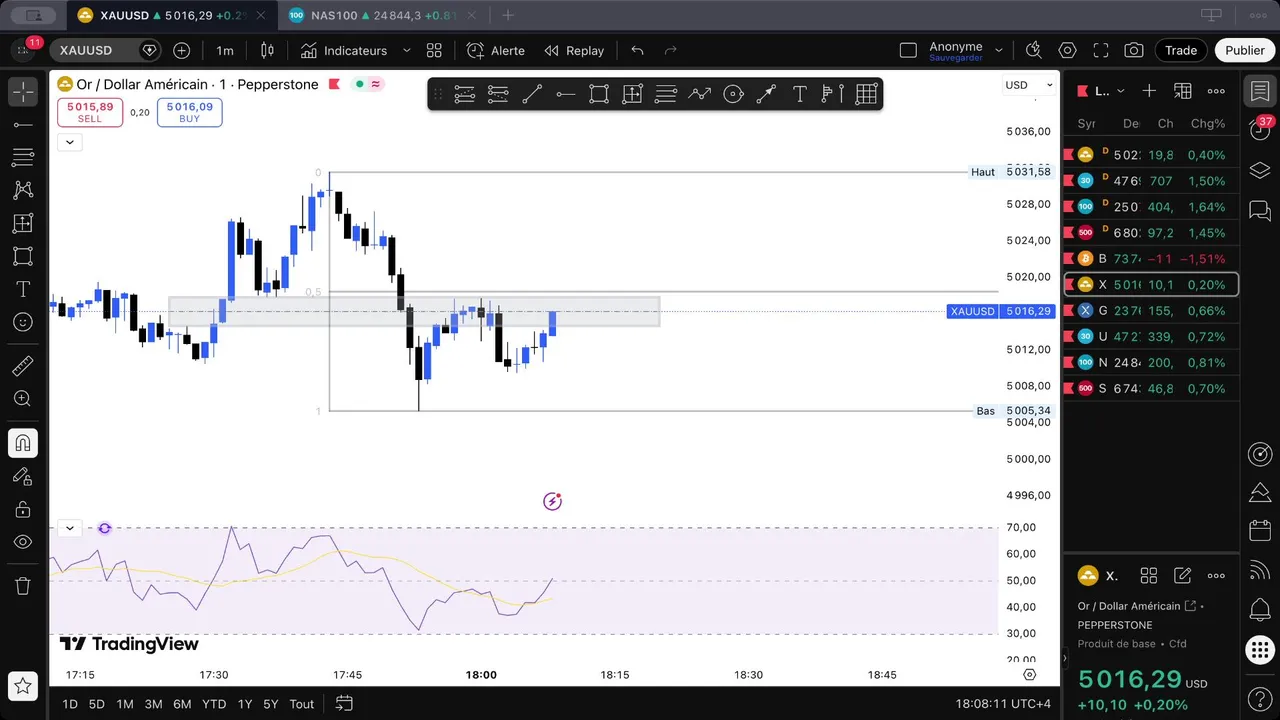
Task: Collapse the chart legend chevron
Action: coord(69,142)
